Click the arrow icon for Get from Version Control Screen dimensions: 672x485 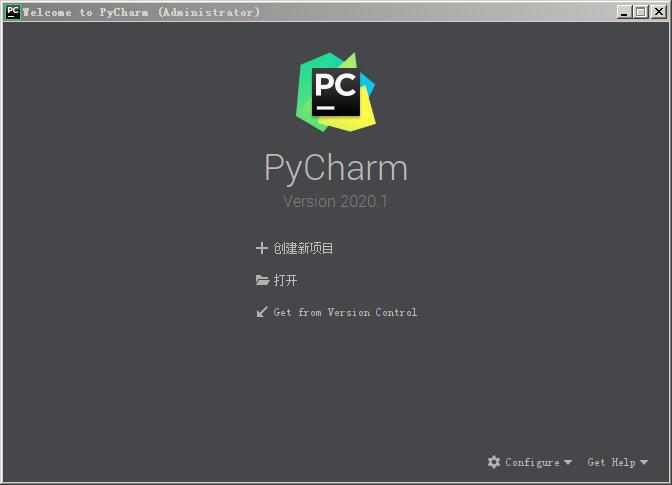[262, 312]
